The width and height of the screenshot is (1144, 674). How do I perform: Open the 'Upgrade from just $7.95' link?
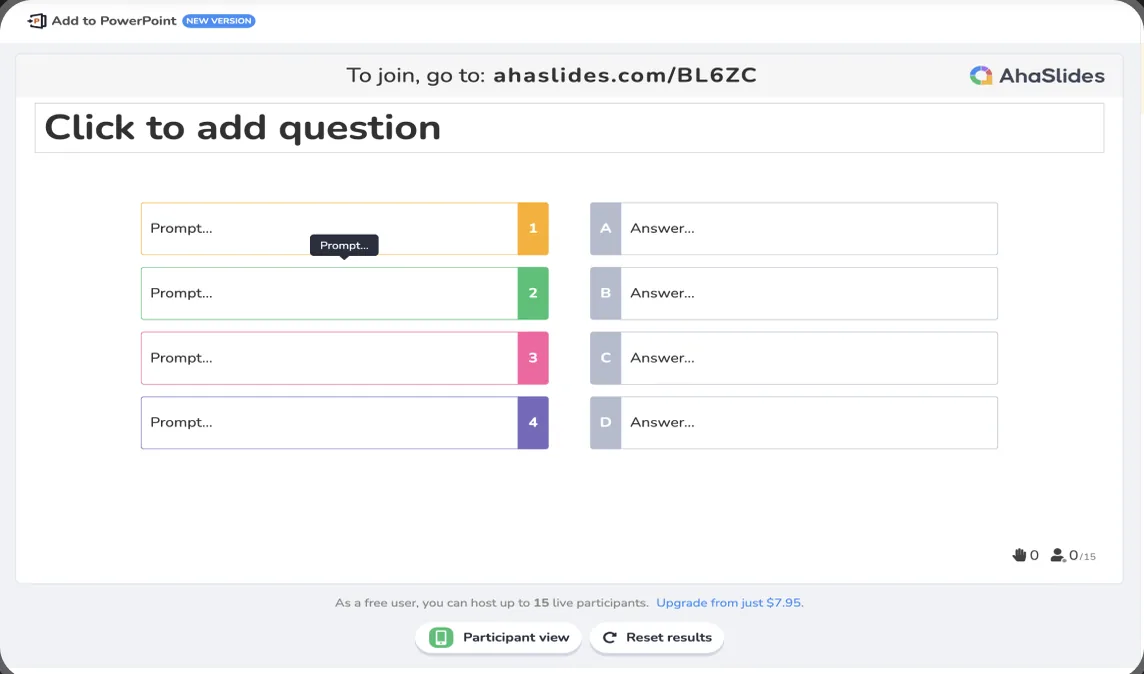(x=730, y=603)
